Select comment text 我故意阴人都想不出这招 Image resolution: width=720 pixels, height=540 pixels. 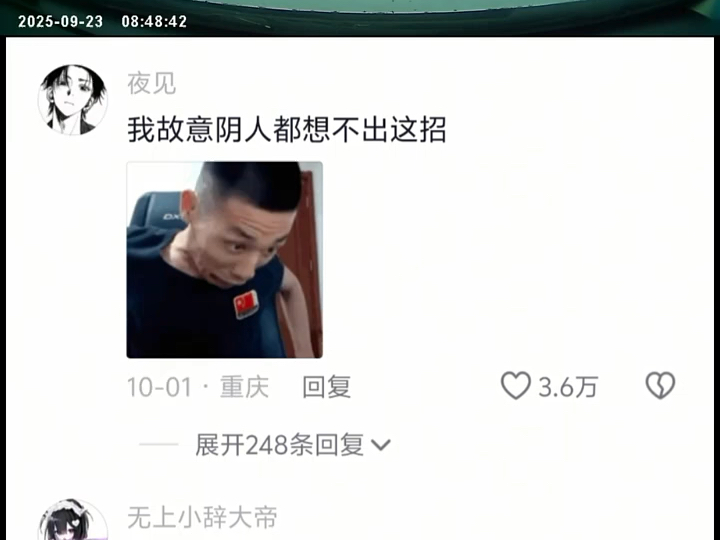coord(287,129)
